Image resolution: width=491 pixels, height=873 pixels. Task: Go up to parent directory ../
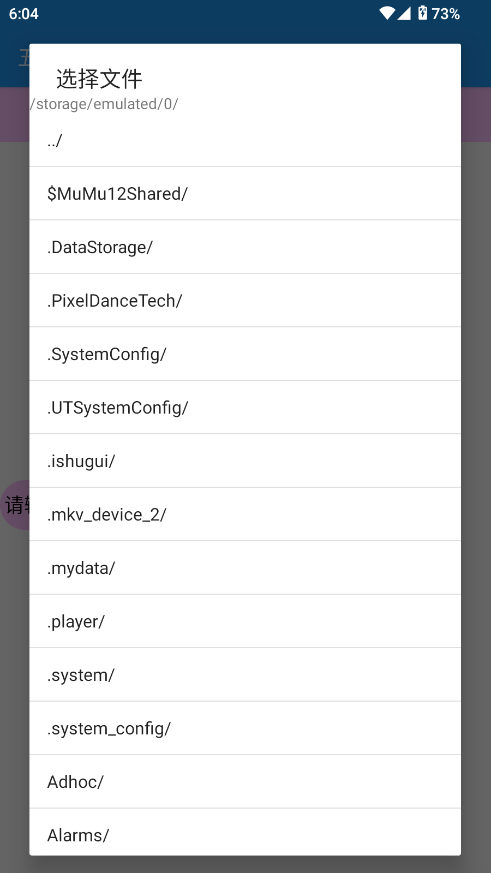tap(245, 140)
